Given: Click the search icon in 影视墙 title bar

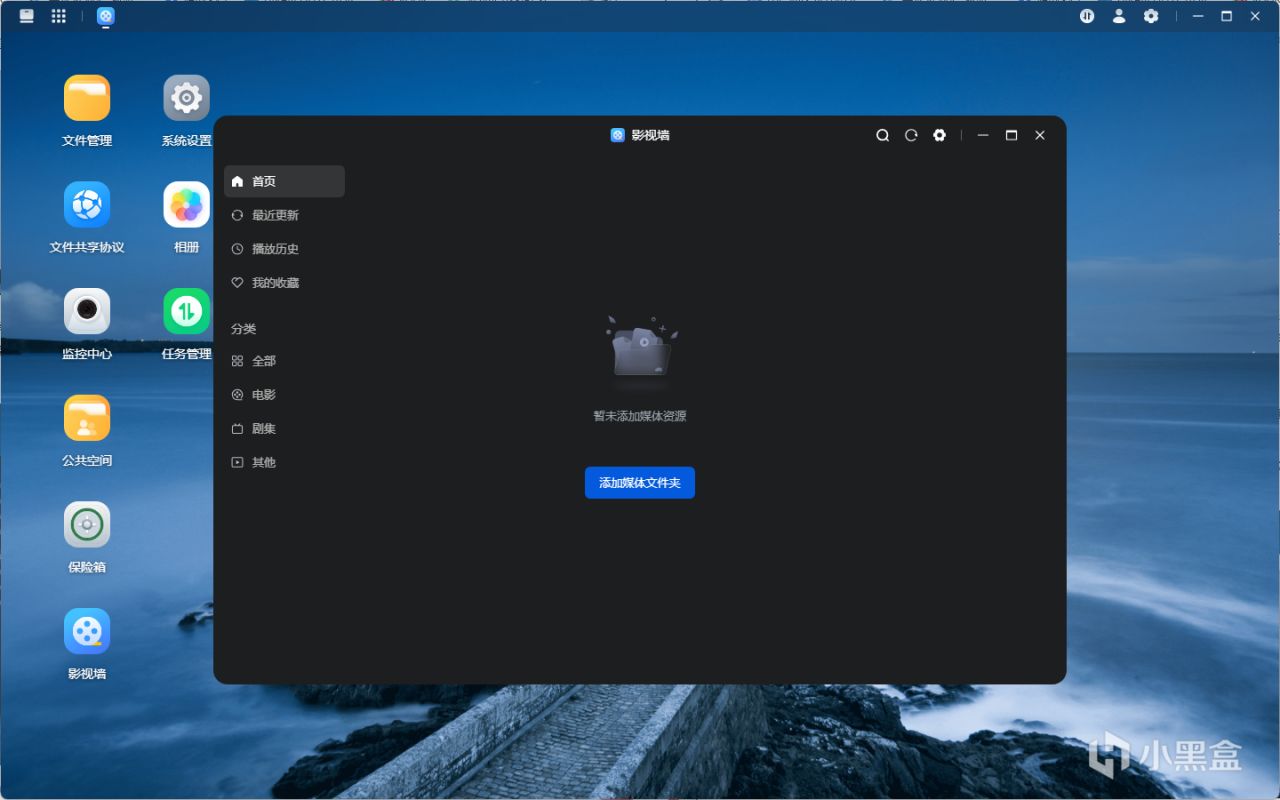Looking at the screenshot, I should pyautogui.click(x=883, y=135).
